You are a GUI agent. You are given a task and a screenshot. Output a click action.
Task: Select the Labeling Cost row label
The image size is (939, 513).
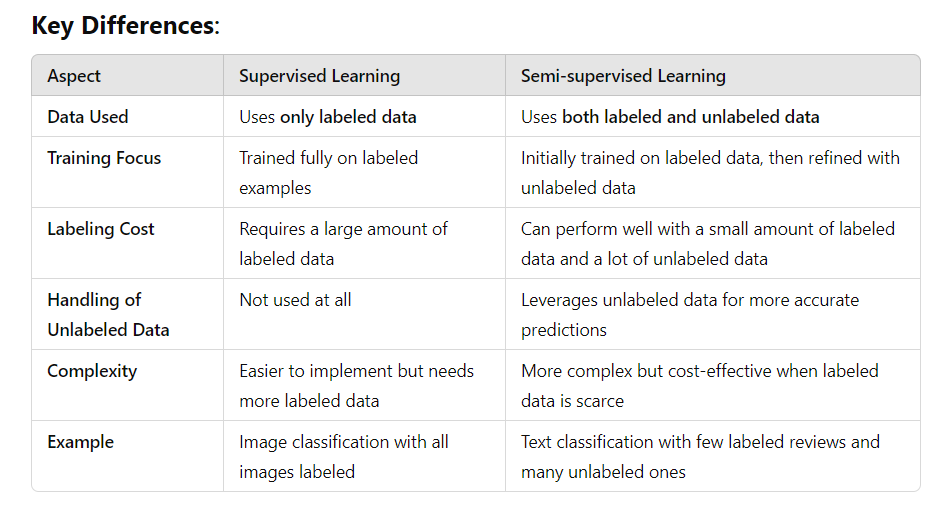click(101, 229)
